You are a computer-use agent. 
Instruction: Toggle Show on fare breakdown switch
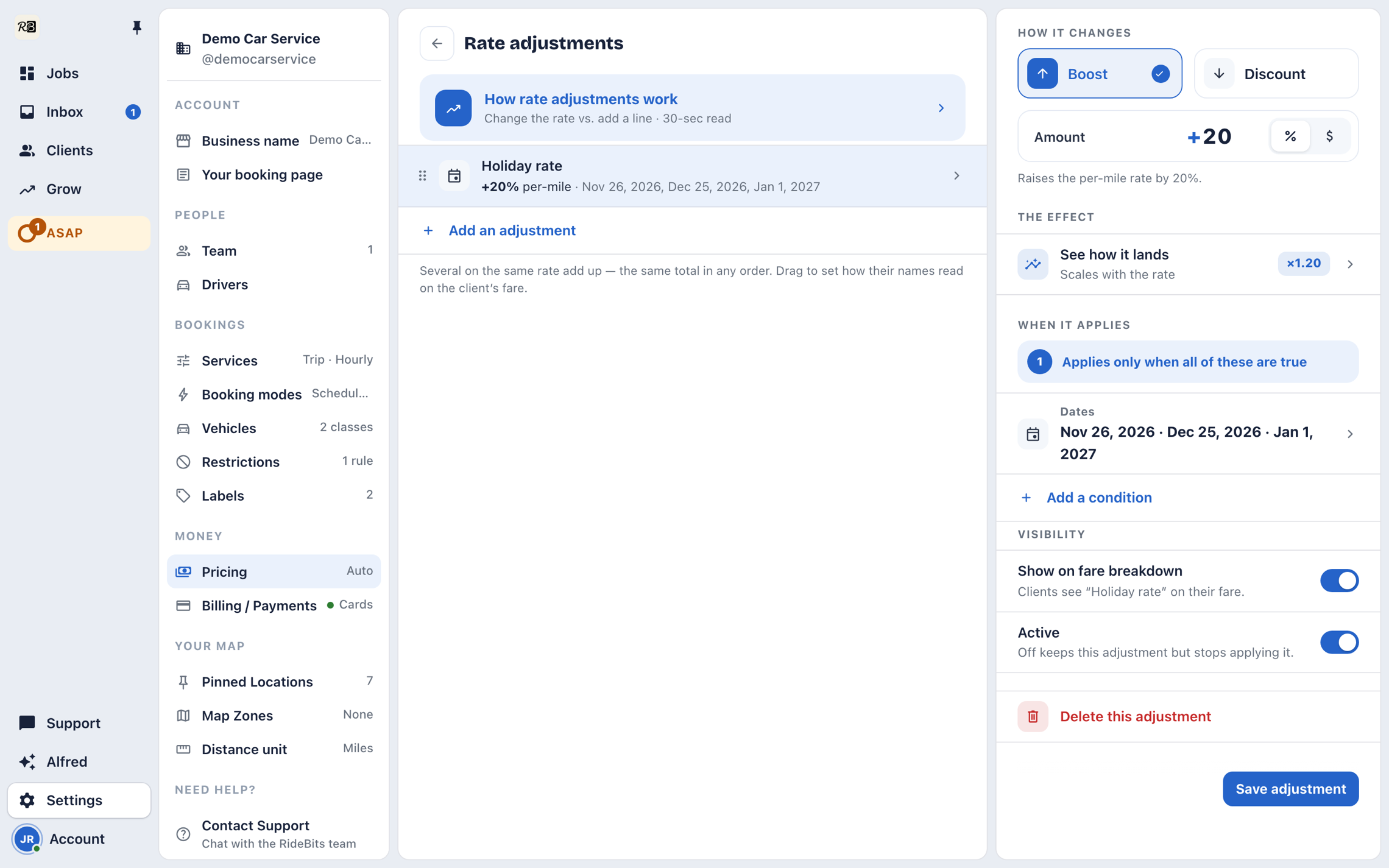click(x=1339, y=580)
